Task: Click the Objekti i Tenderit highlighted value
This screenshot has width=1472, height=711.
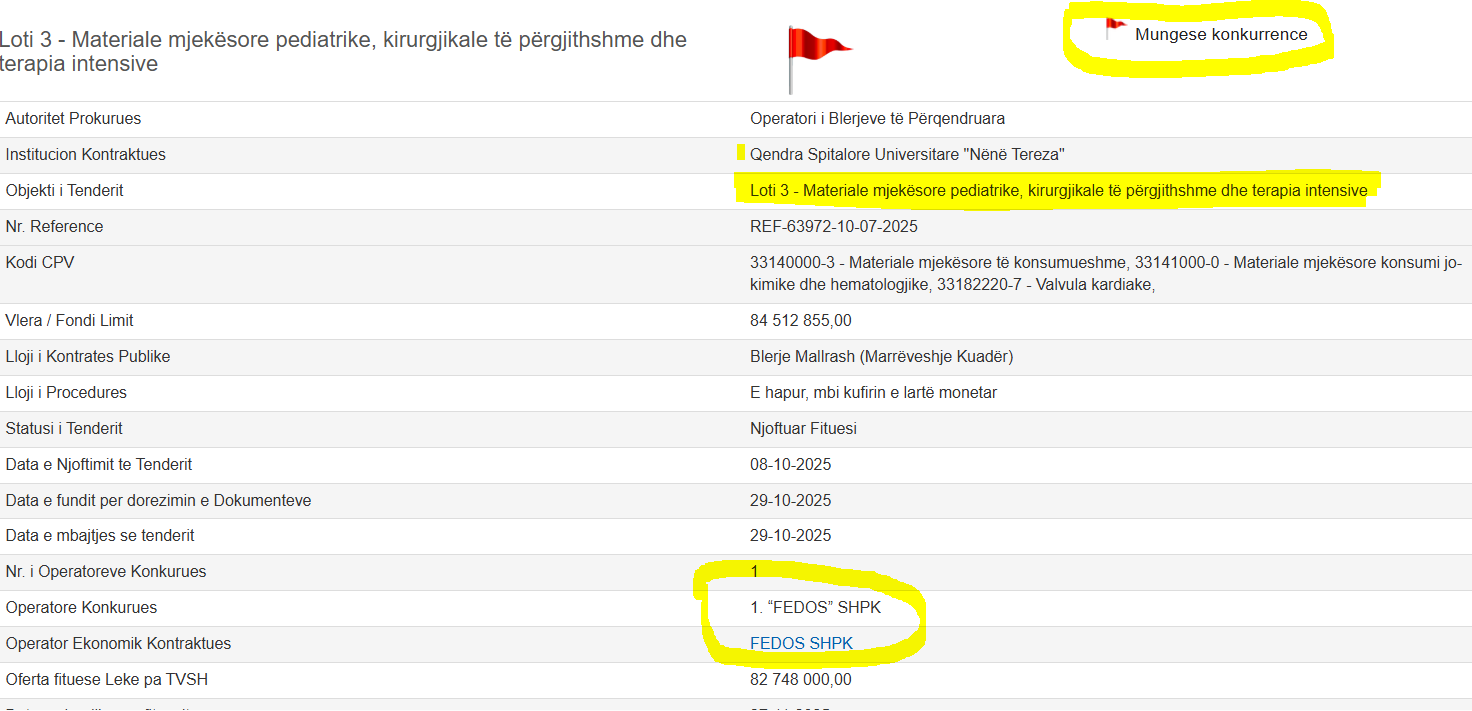Action: [1058, 191]
